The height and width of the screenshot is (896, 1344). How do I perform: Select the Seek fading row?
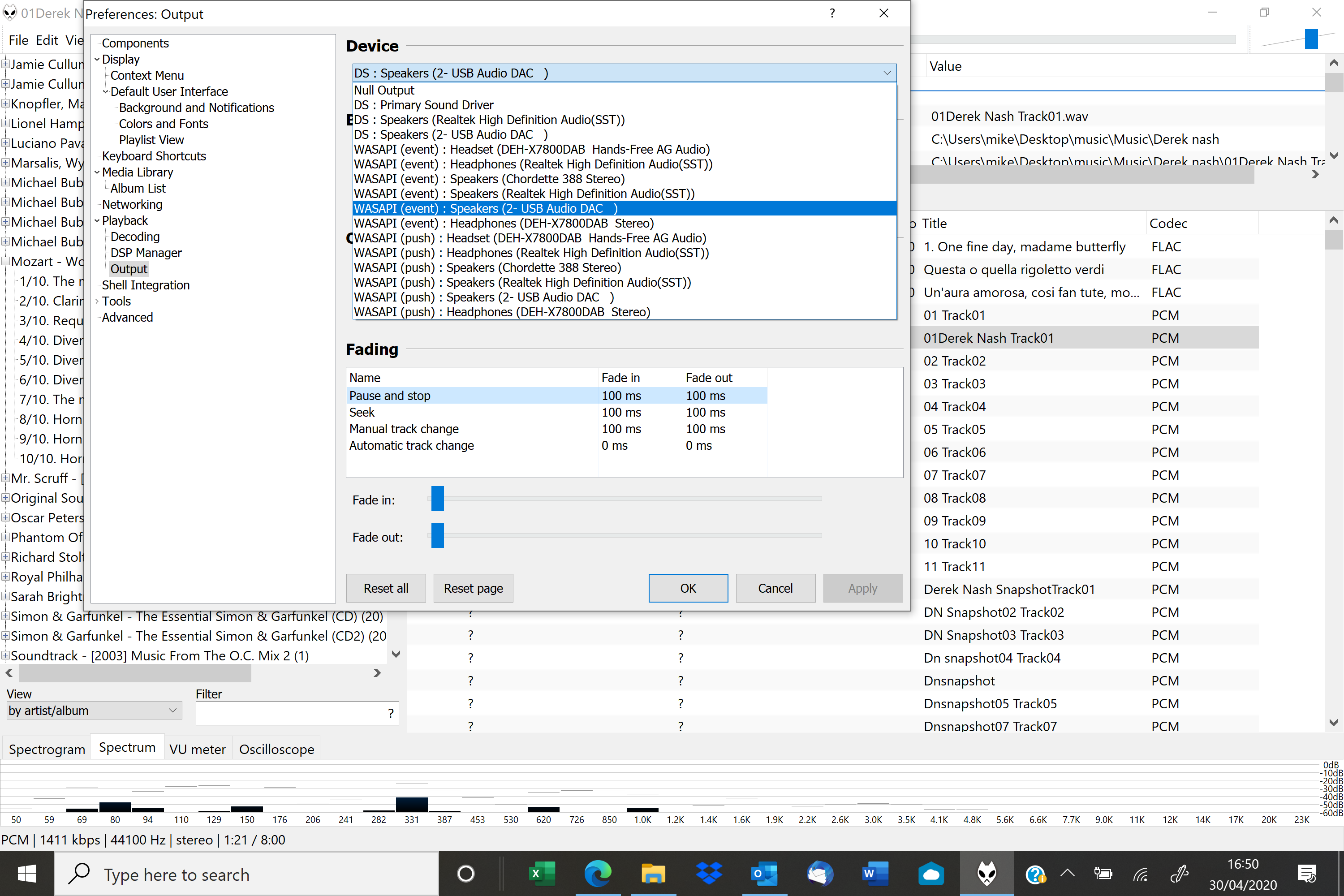557,412
